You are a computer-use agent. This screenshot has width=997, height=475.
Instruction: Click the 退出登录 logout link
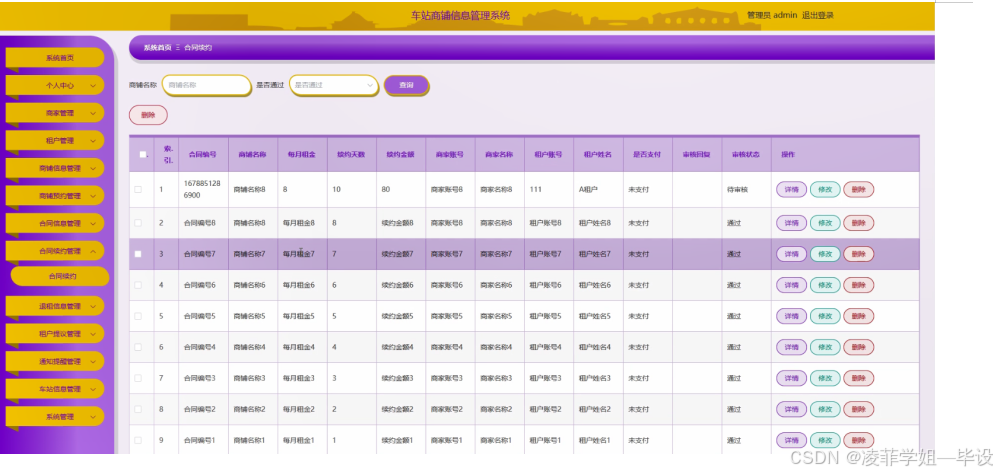click(x=818, y=15)
